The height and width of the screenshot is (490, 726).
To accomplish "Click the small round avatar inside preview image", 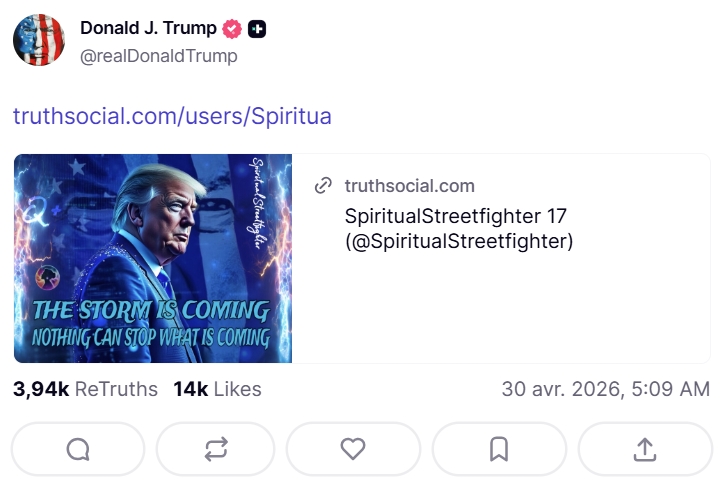I will pyautogui.click(x=47, y=277).
